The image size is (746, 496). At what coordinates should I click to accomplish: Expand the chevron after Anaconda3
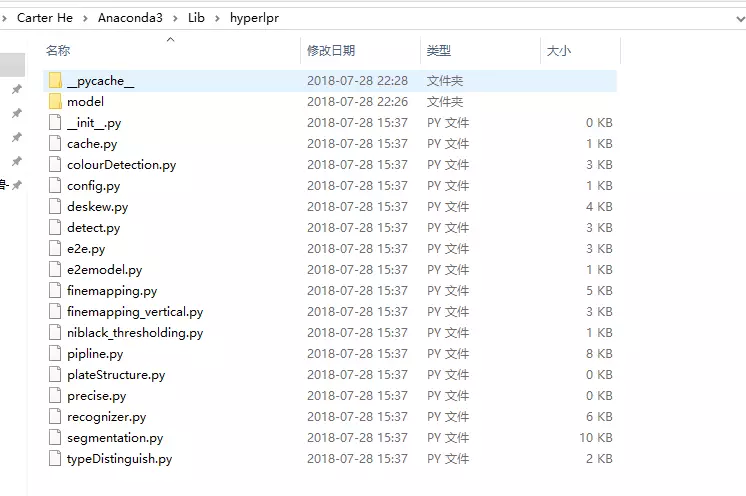coord(175,18)
